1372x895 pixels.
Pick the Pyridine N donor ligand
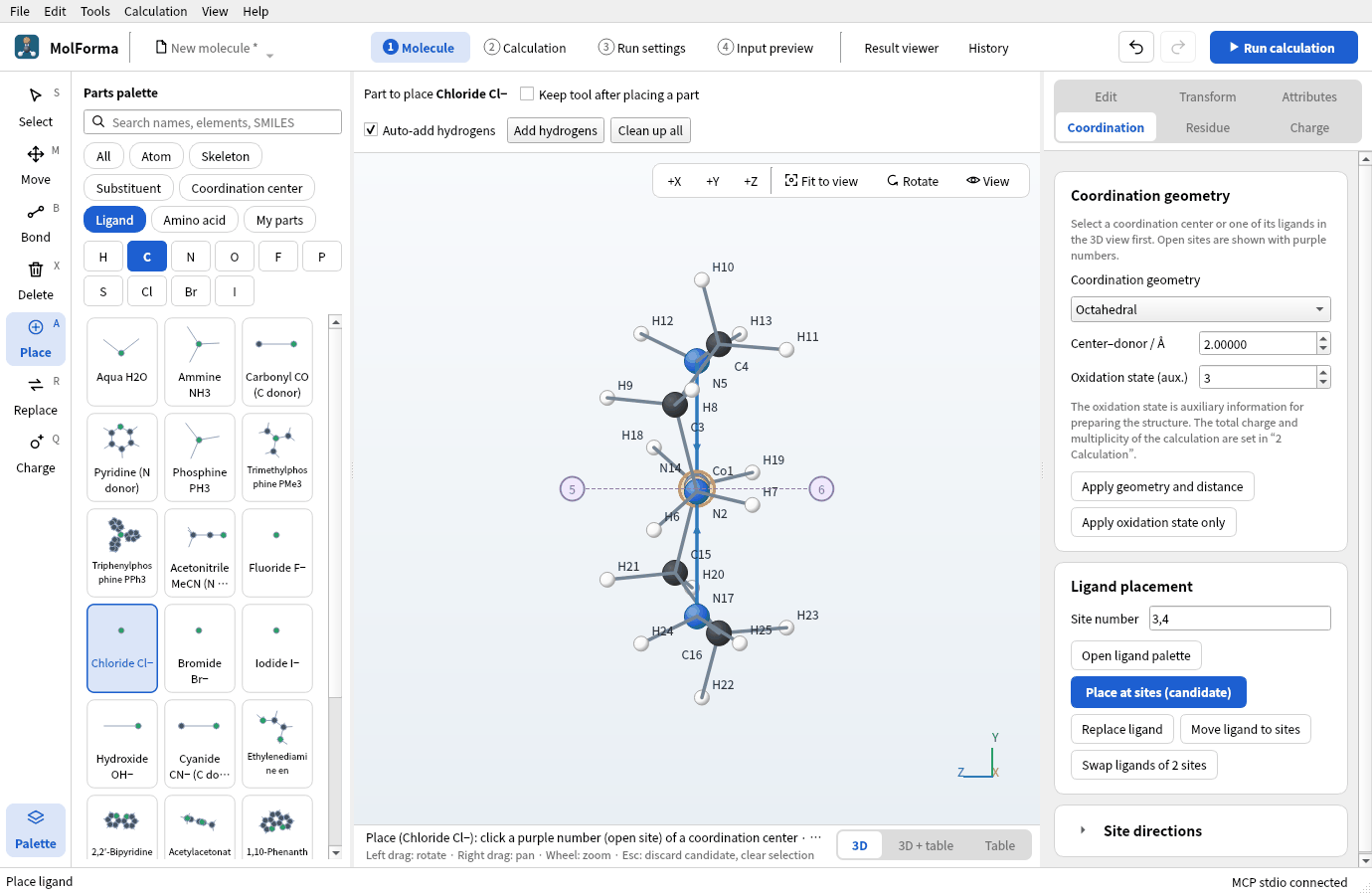tap(122, 457)
